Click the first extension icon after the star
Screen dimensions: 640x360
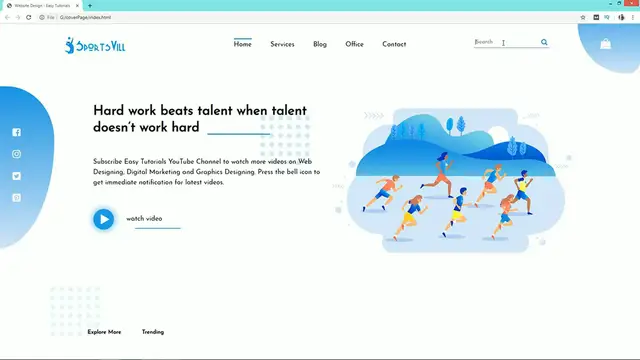[596, 17]
